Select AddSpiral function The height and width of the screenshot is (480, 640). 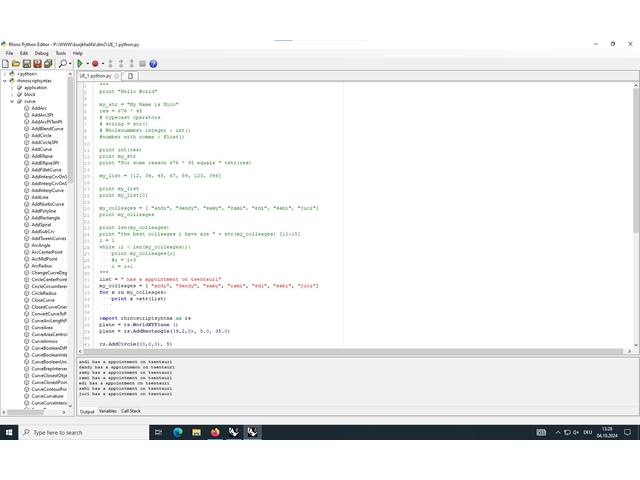coord(41,225)
